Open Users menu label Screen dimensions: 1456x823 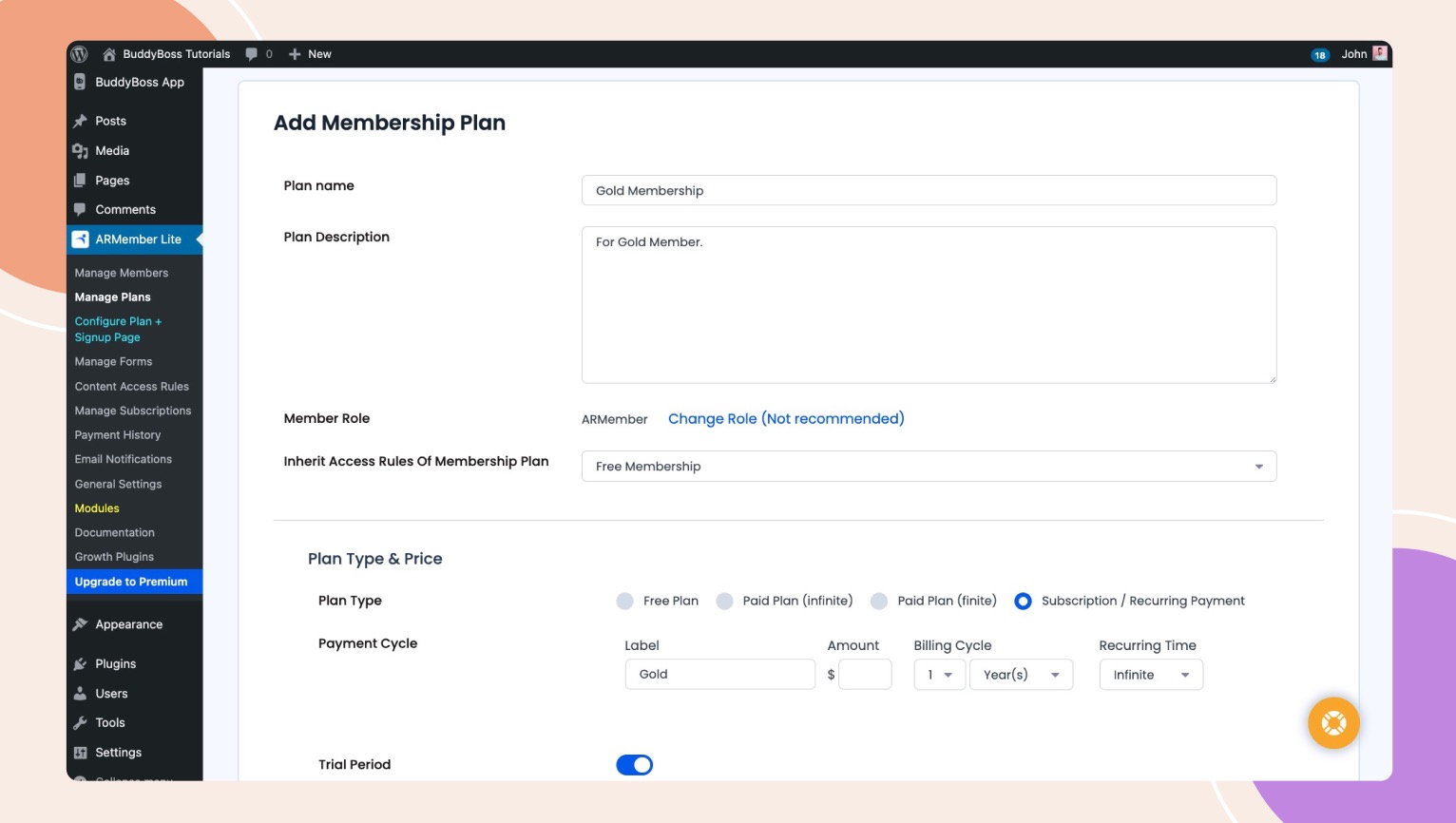coord(111,694)
